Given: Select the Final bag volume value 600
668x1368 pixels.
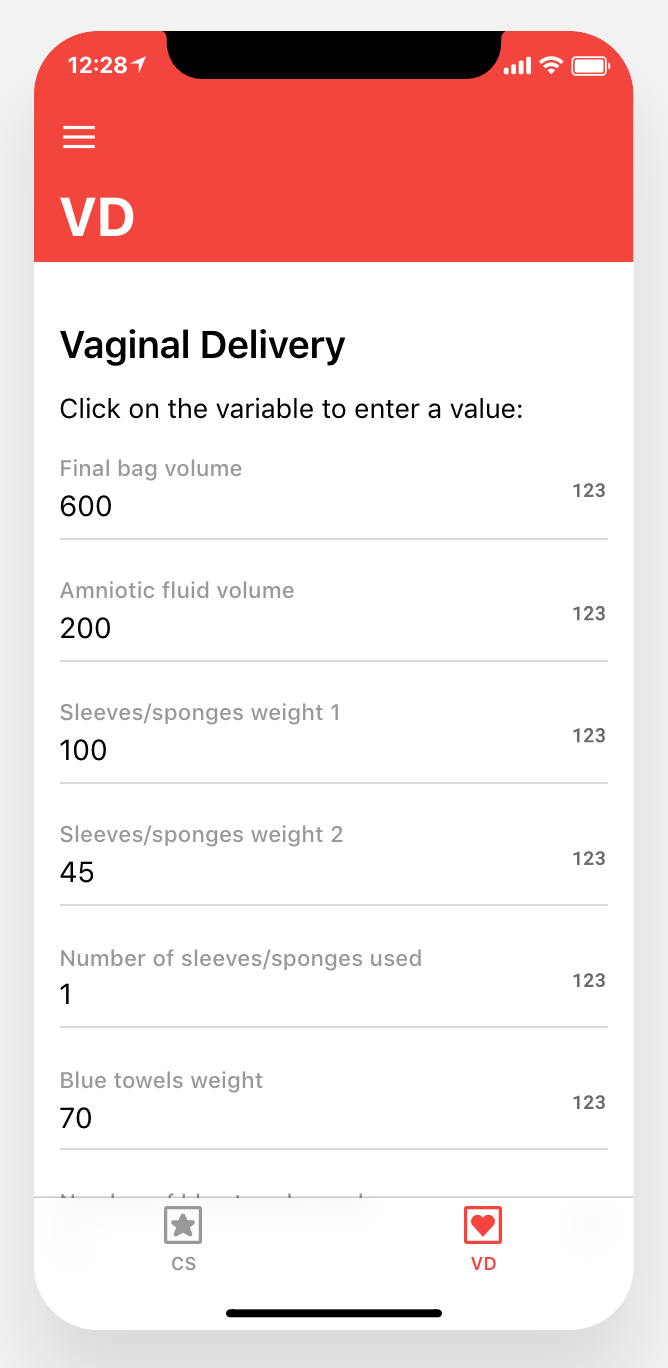Looking at the screenshot, I should pos(85,506).
